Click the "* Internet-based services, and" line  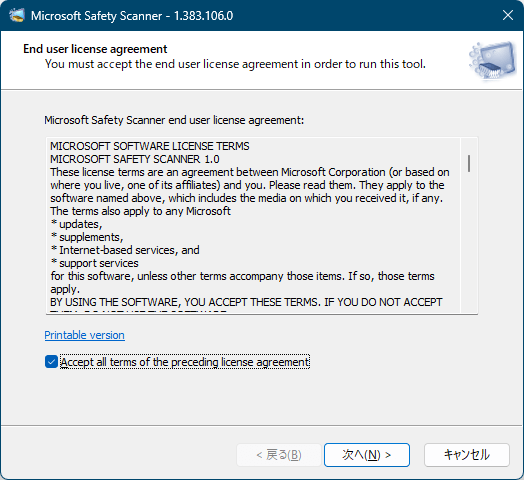(125, 250)
